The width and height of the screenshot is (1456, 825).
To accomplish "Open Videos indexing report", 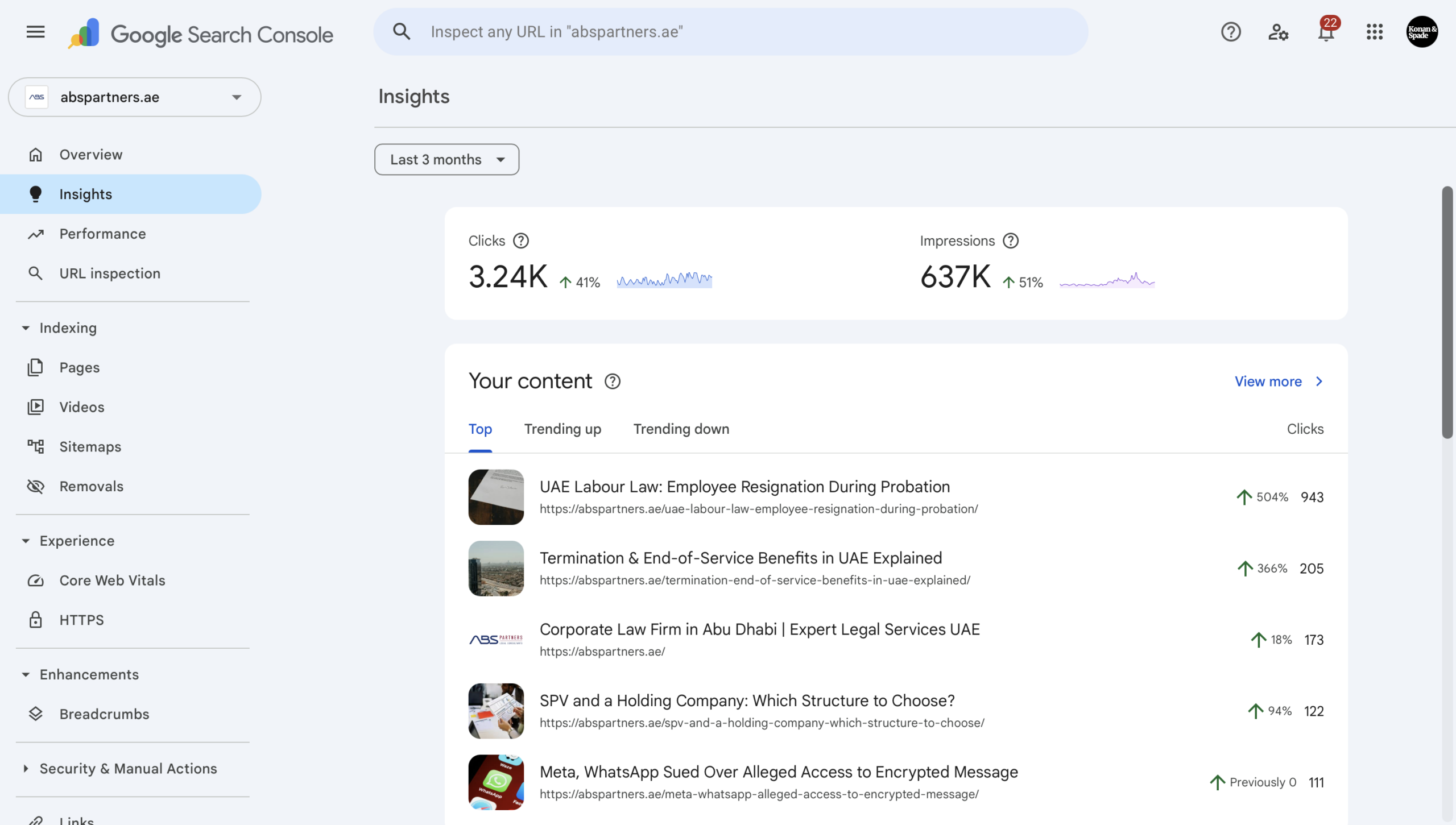I will (131, 407).
